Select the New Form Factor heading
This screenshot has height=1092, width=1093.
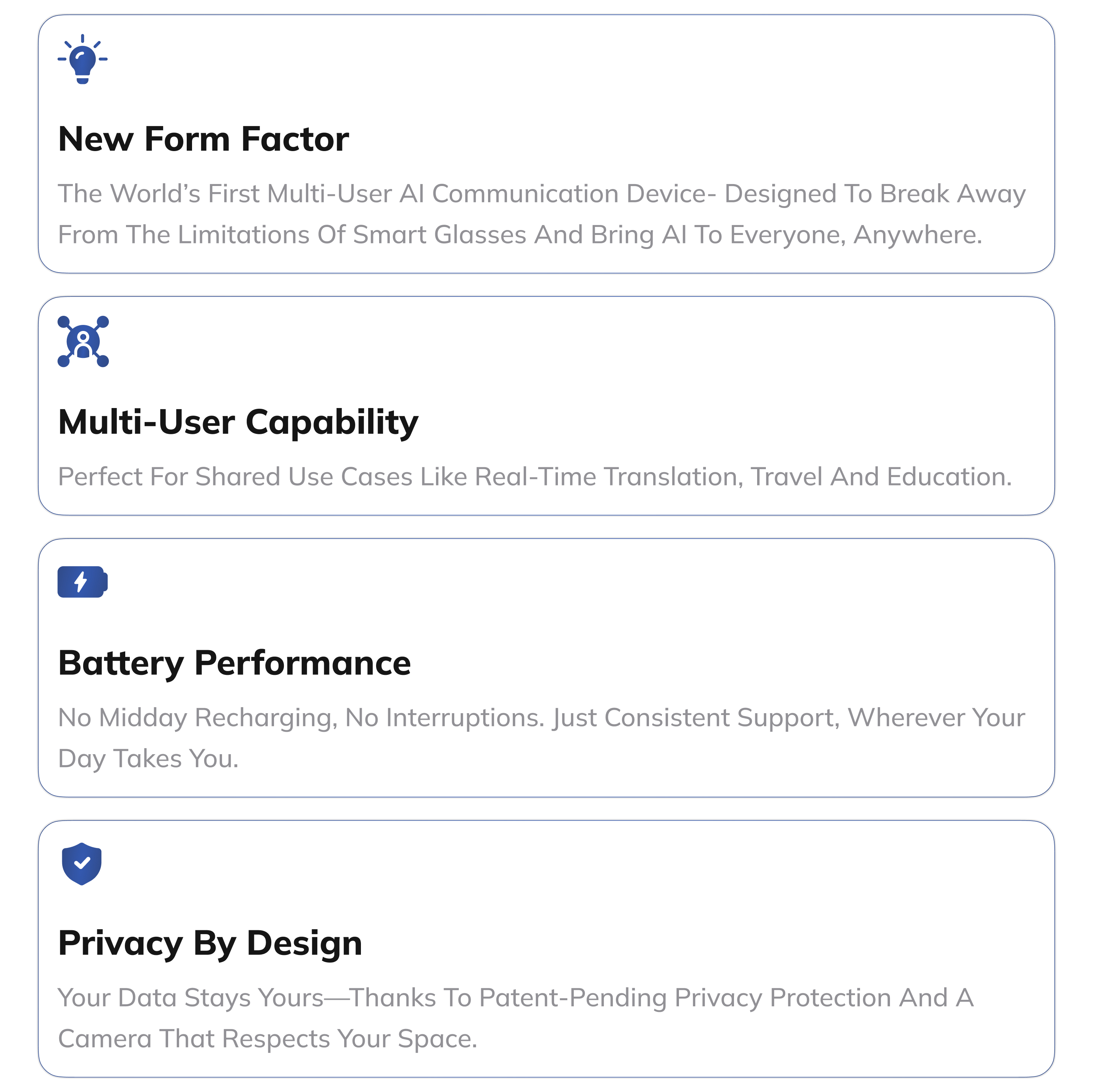click(x=204, y=139)
